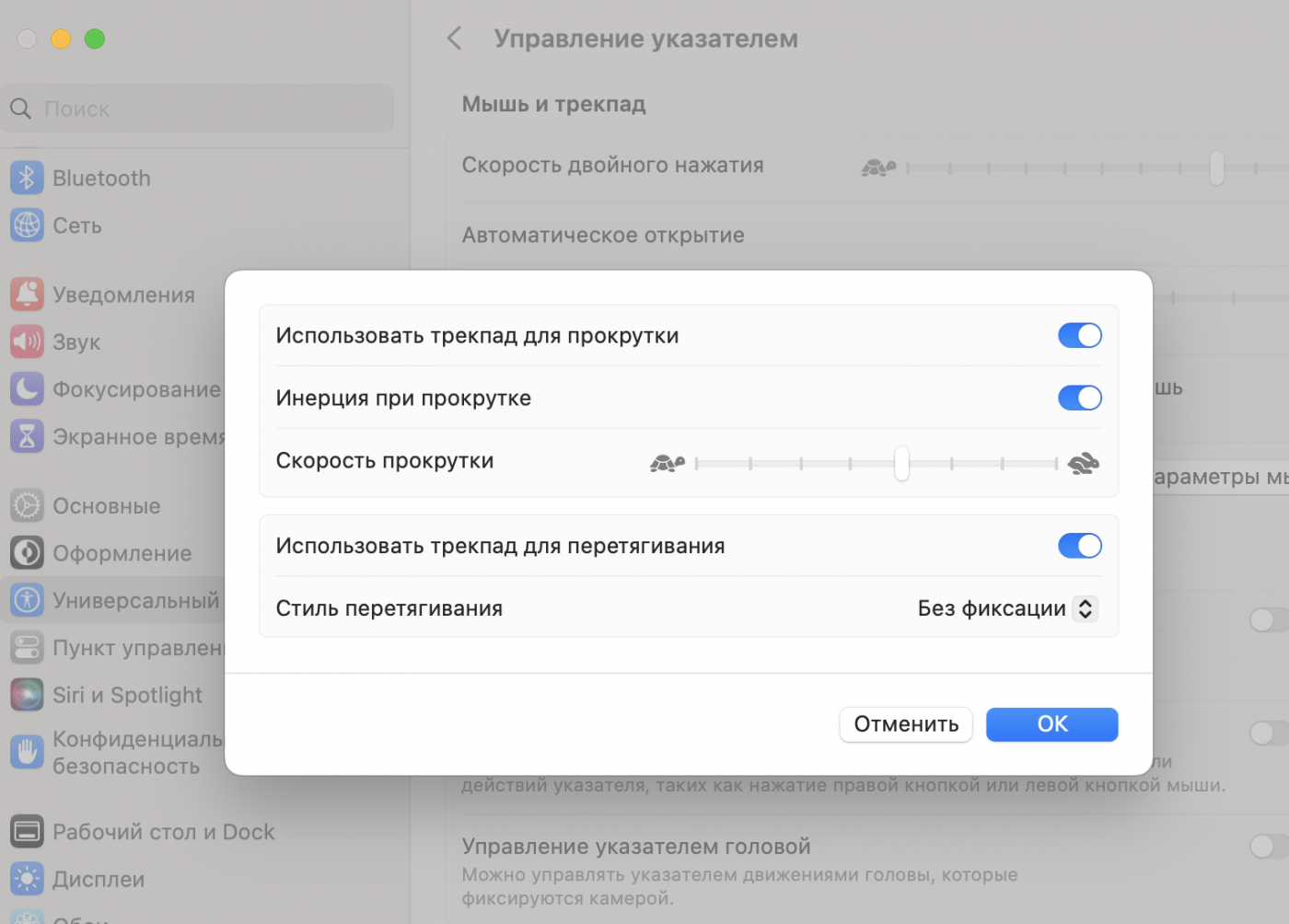
Task: Disable Использовать трекпад для прокрутки toggle
Action: [x=1079, y=336]
